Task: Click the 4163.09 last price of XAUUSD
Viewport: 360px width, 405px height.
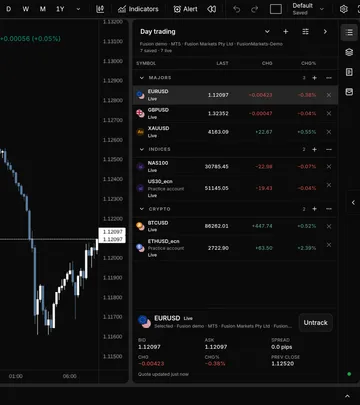Action: [218, 132]
